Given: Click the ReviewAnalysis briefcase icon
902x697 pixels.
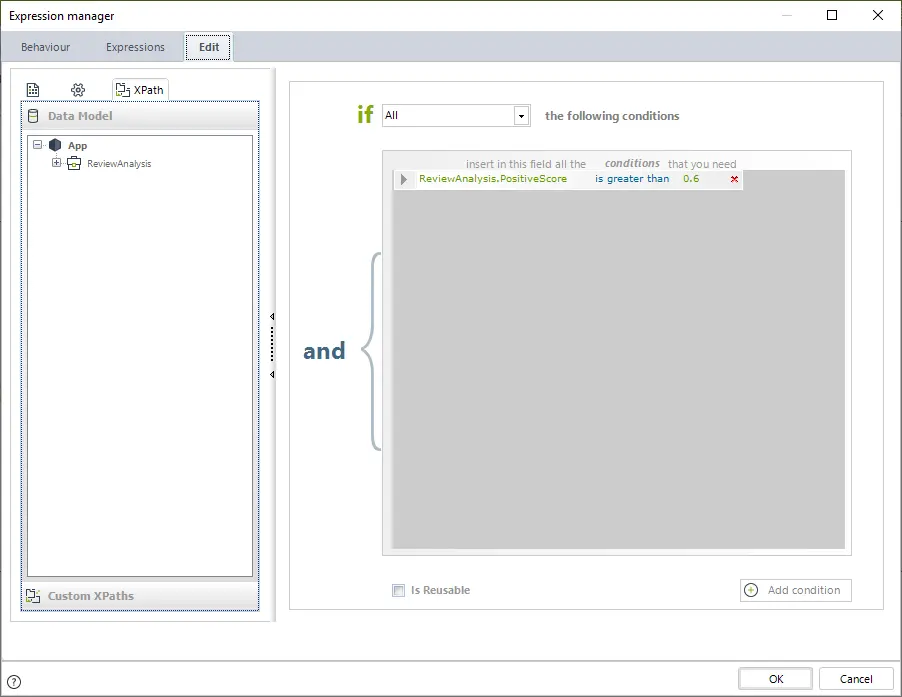Looking at the screenshot, I should coord(74,163).
